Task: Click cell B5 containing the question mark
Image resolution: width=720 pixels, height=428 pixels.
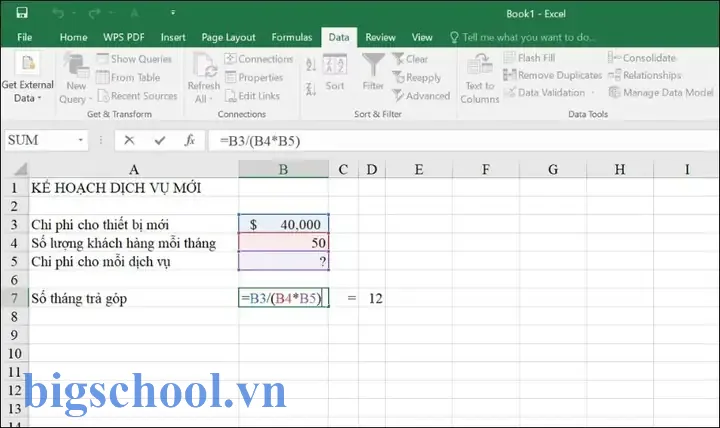Action: 283,261
